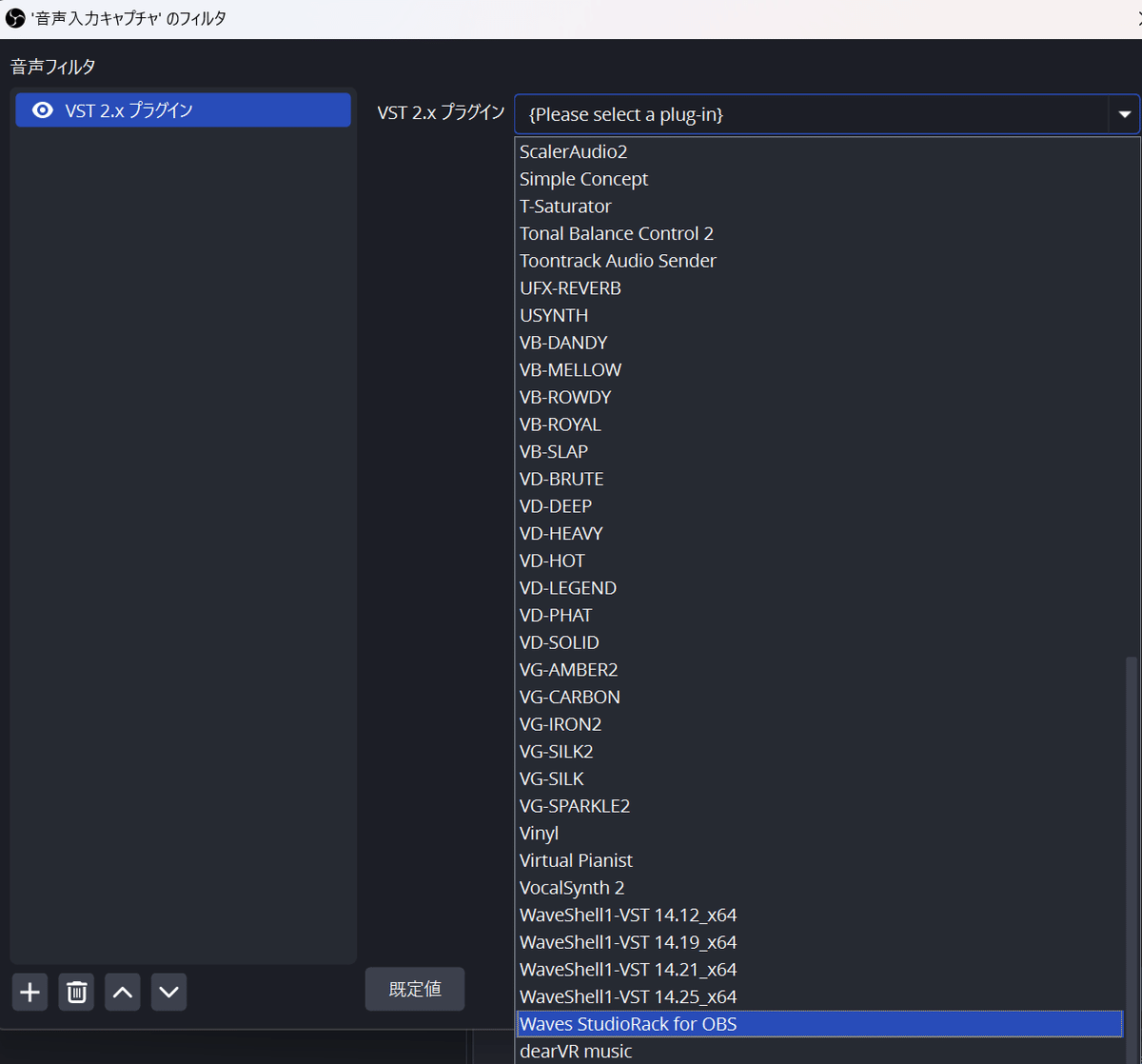Select UFX-REVERB plugin
1142x1064 pixels.
tap(819, 288)
